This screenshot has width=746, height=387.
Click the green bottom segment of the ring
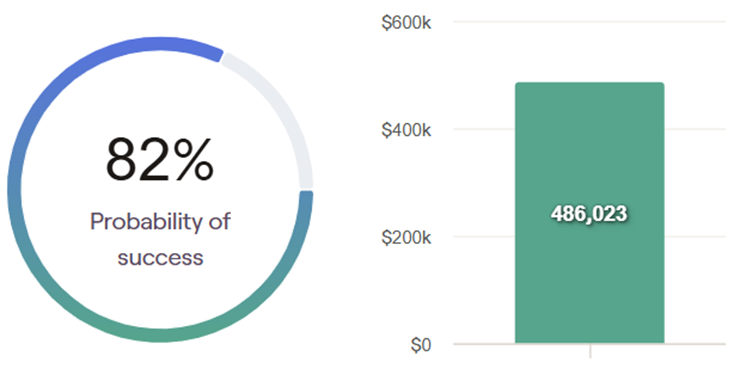[160, 335]
